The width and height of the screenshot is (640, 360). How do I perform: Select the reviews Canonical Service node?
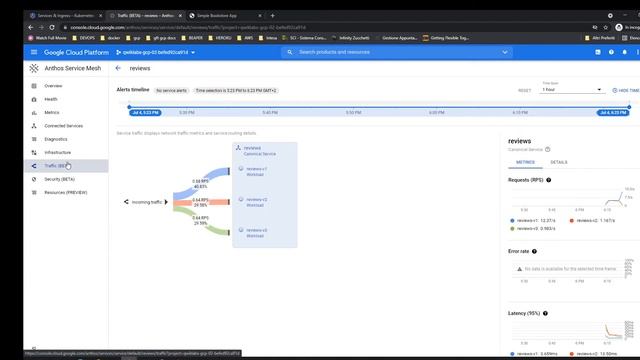pyautogui.click(x=260, y=151)
